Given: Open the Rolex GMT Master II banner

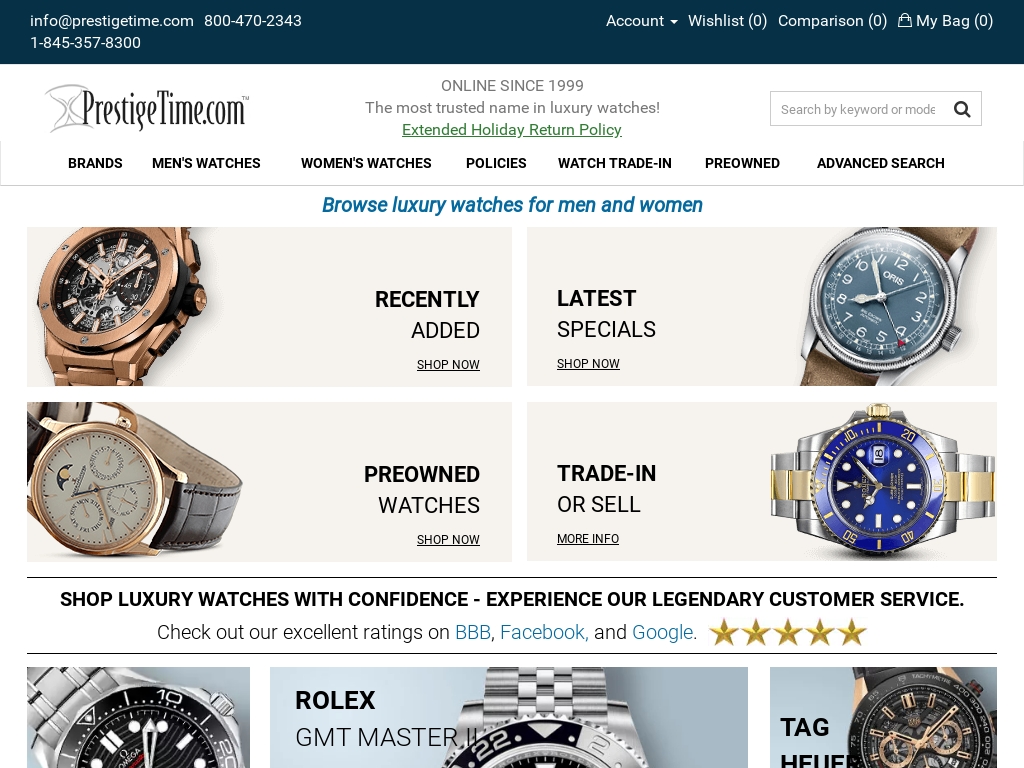Looking at the screenshot, I should click(x=509, y=717).
